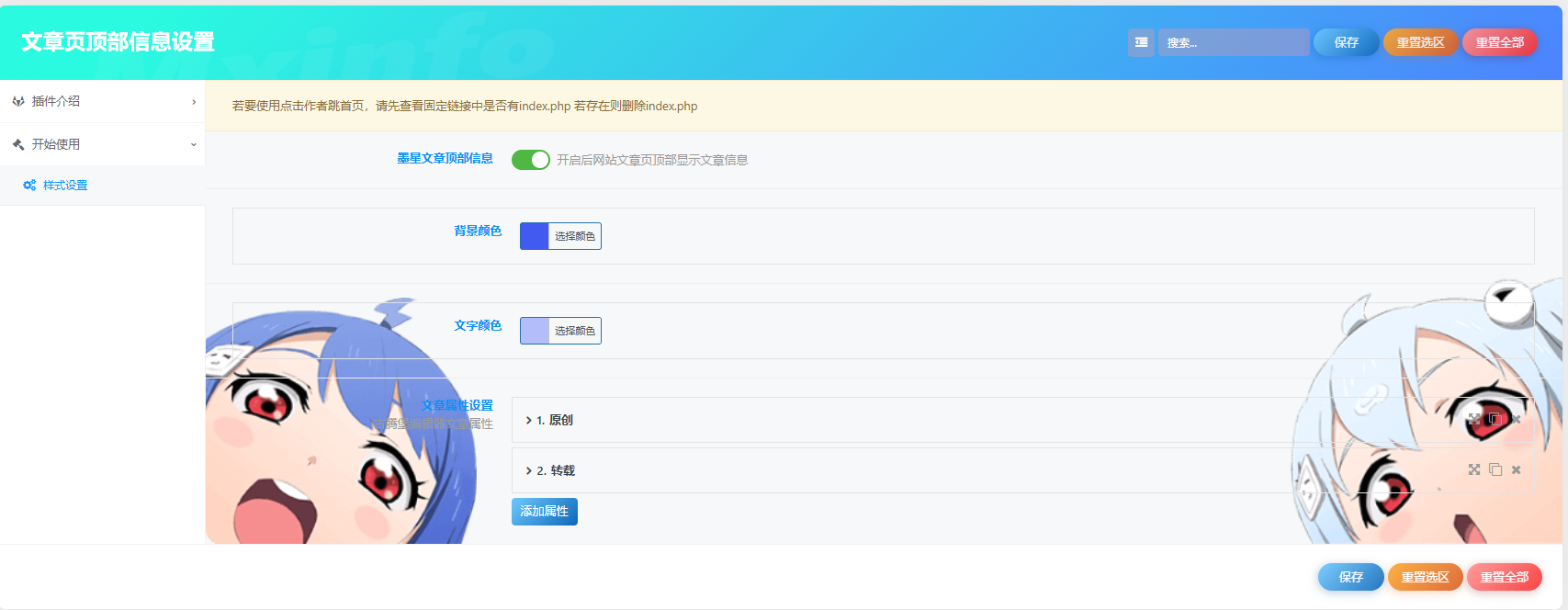This screenshot has height=610, width=1568.
Task: Click the bottom 重置选区 button
Action: (1426, 577)
